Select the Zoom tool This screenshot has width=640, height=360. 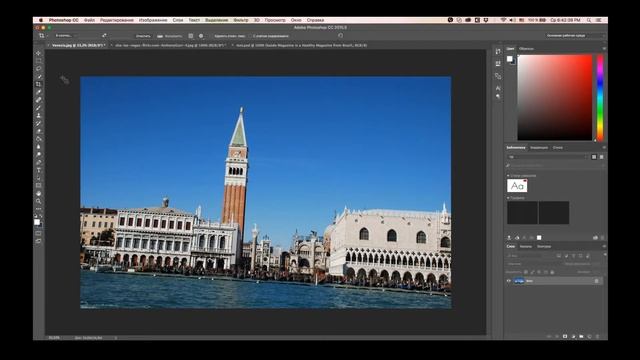click(x=39, y=201)
